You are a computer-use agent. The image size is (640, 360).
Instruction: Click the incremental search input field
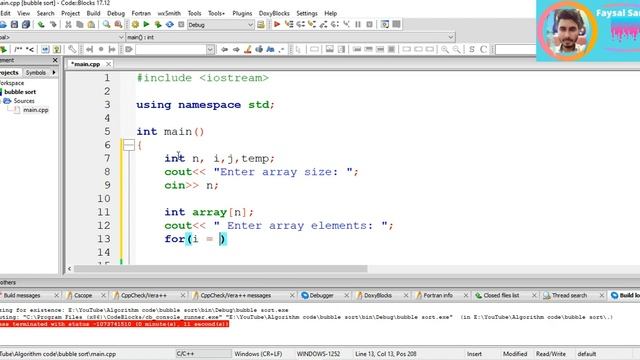click(171, 49)
